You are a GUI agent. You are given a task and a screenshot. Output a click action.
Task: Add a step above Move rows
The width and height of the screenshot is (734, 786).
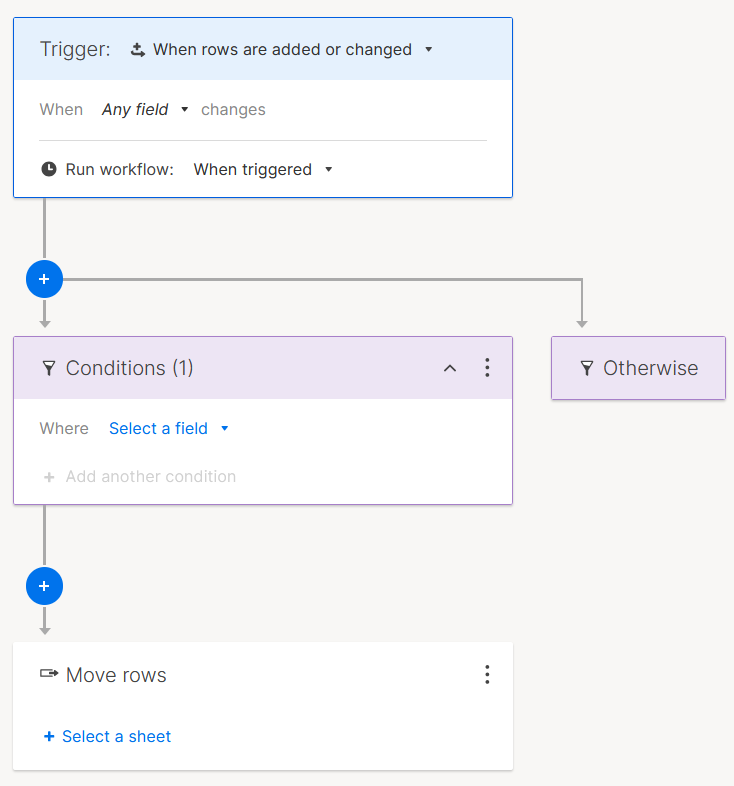pyautogui.click(x=44, y=585)
